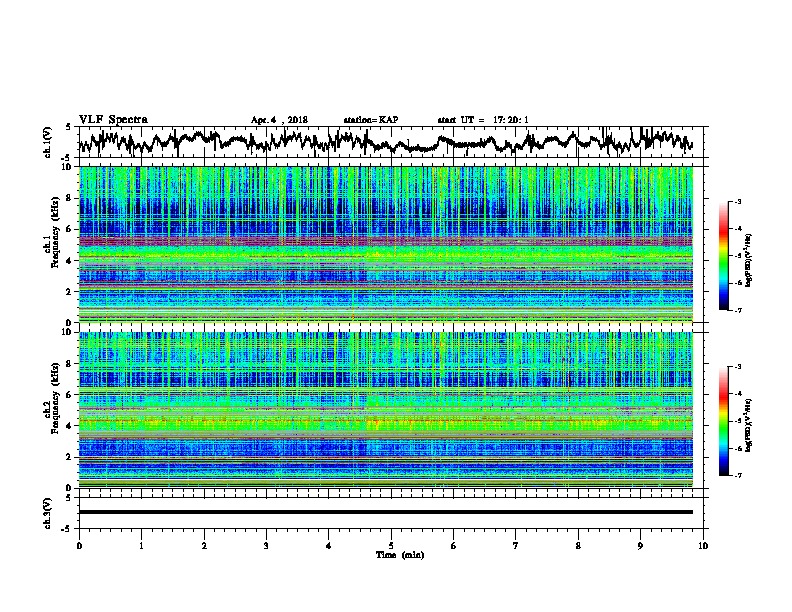
Task: Click the ch.3(V) axis label
Action: click(x=48, y=513)
